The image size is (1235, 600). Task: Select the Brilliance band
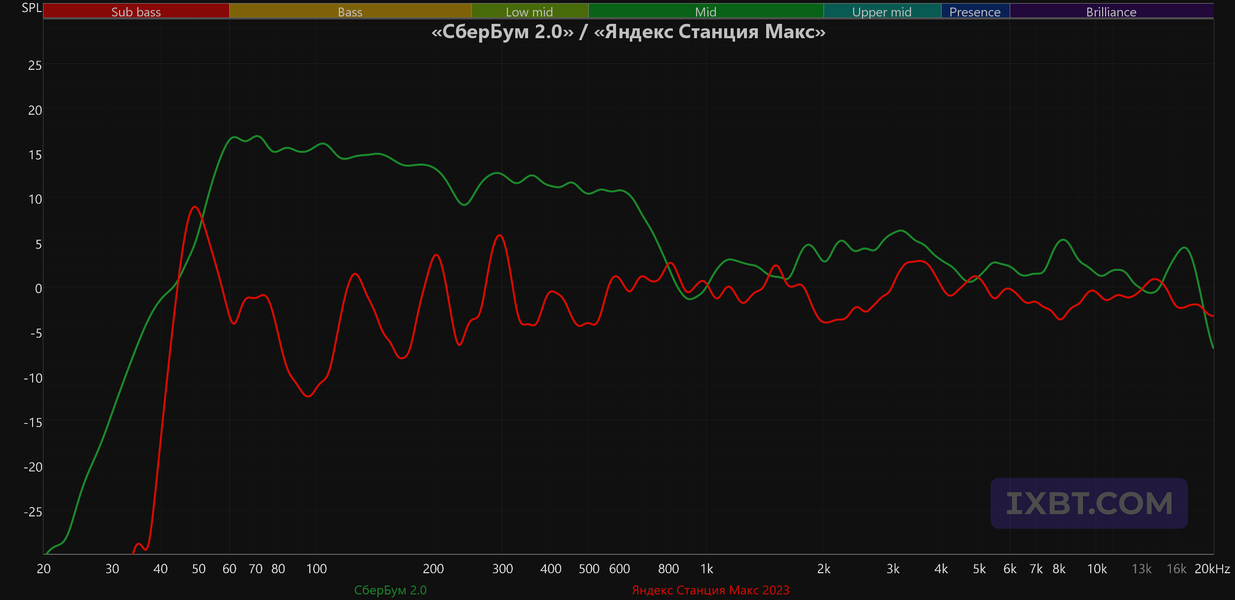tap(1112, 12)
